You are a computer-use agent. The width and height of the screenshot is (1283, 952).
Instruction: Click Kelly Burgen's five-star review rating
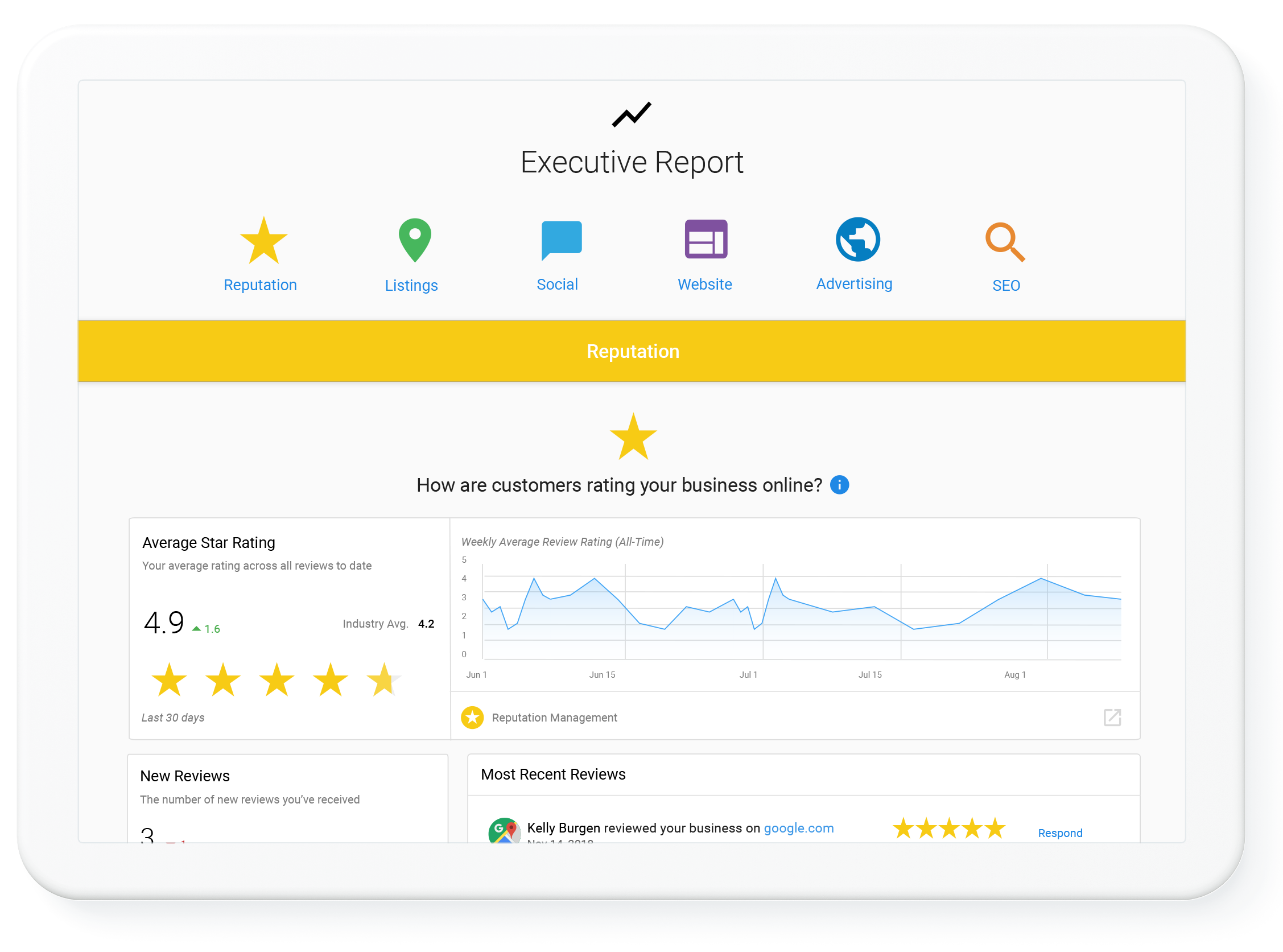[949, 828]
